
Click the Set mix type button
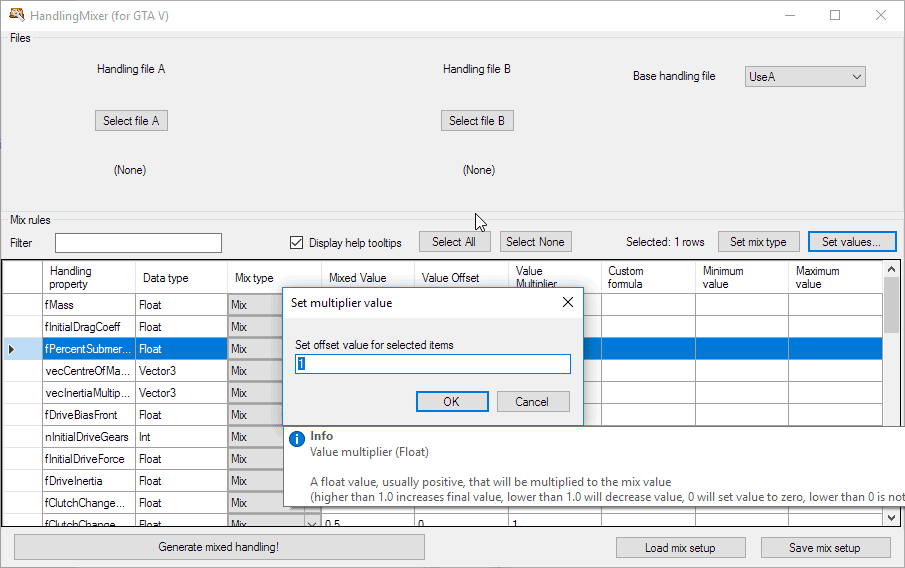[x=758, y=242]
